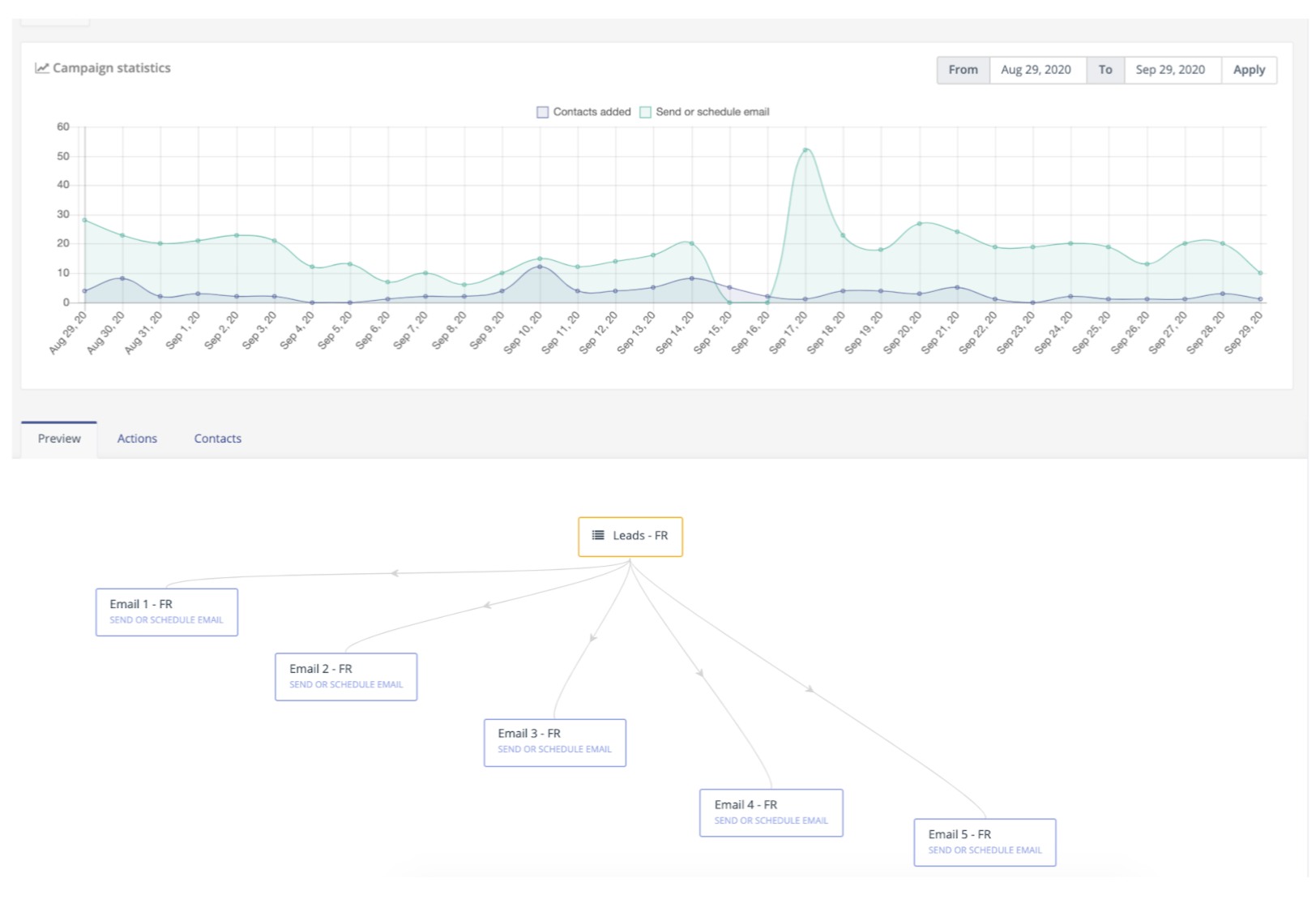
Task: Click the Sep 17 peak data point
Action: [805, 150]
